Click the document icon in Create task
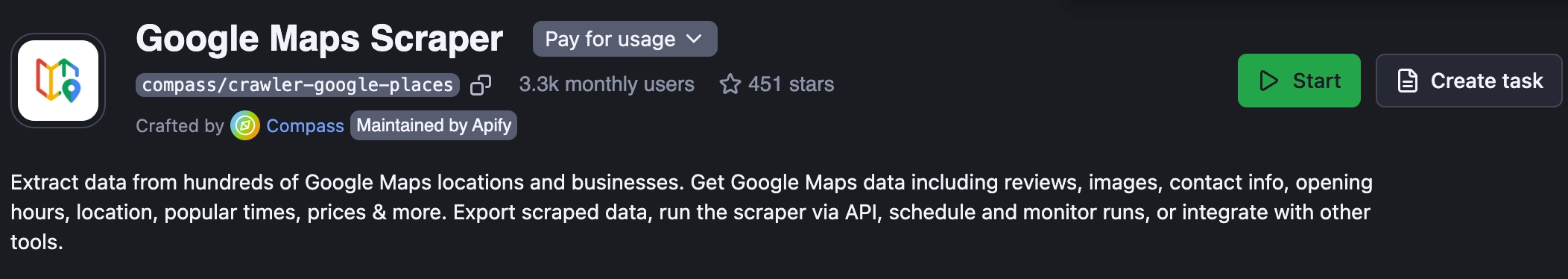1568x279 pixels. point(1407,81)
